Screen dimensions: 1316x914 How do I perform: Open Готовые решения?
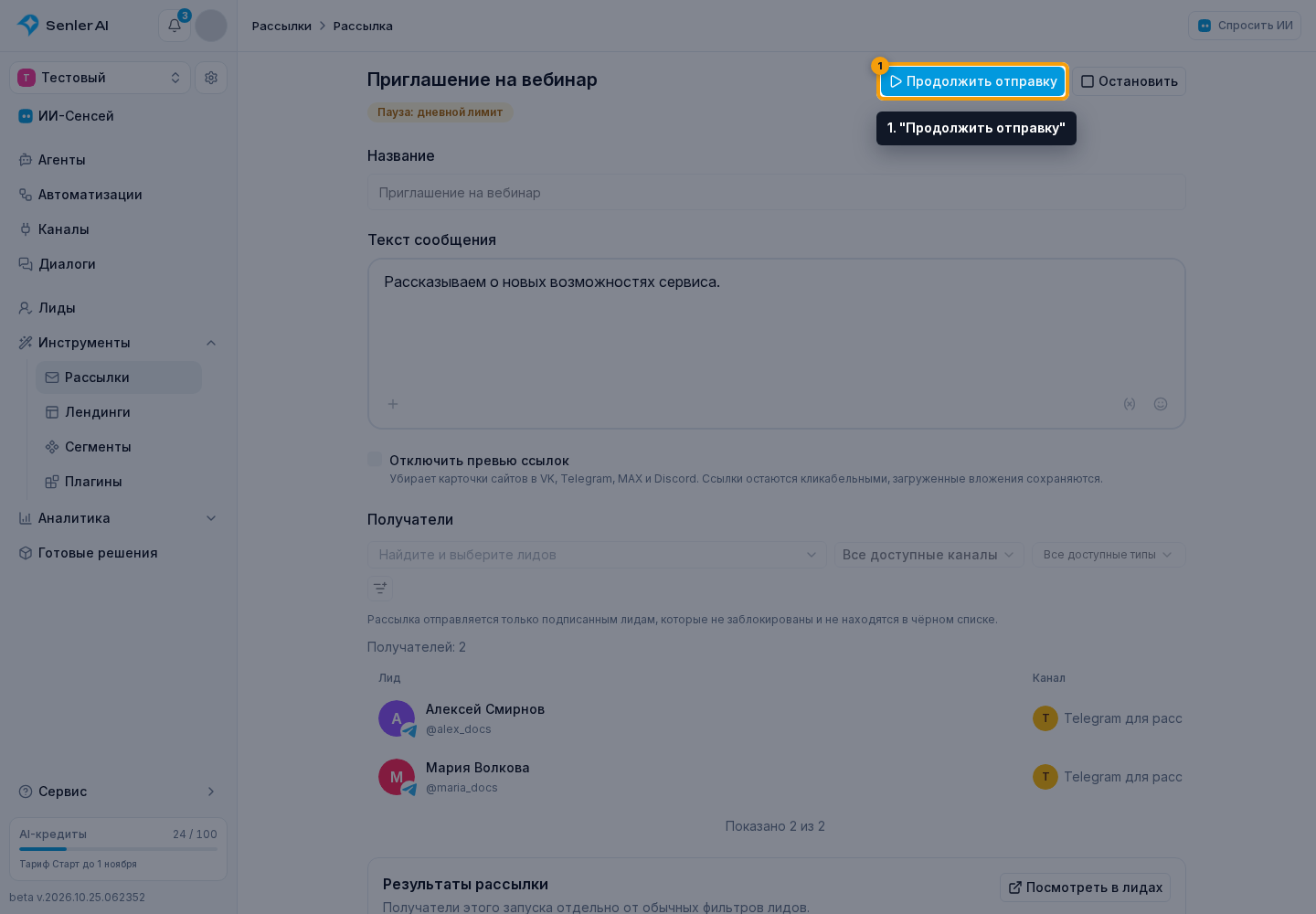click(x=118, y=553)
